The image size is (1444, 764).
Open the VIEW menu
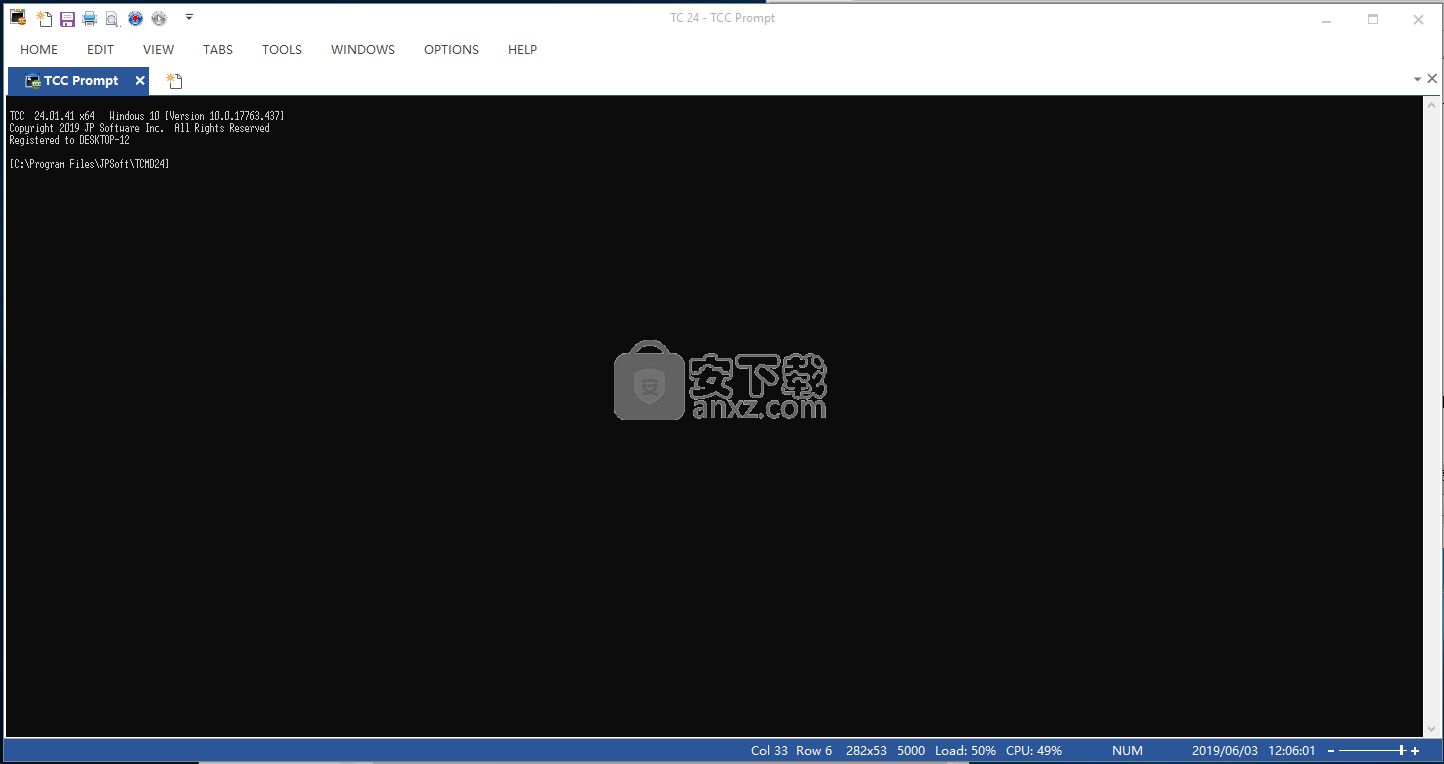pos(158,49)
